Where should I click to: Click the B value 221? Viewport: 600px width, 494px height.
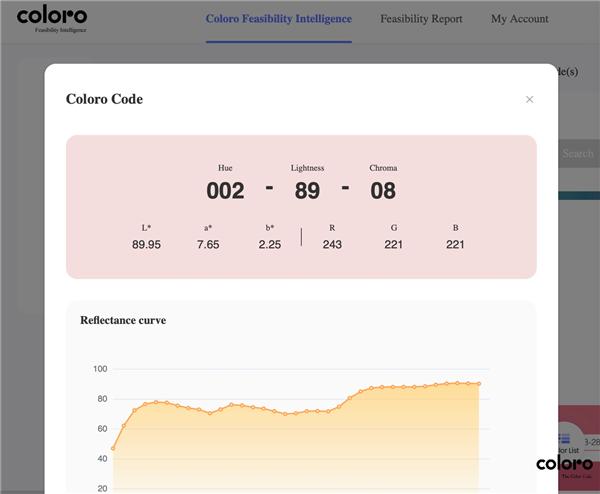point(455,245)
